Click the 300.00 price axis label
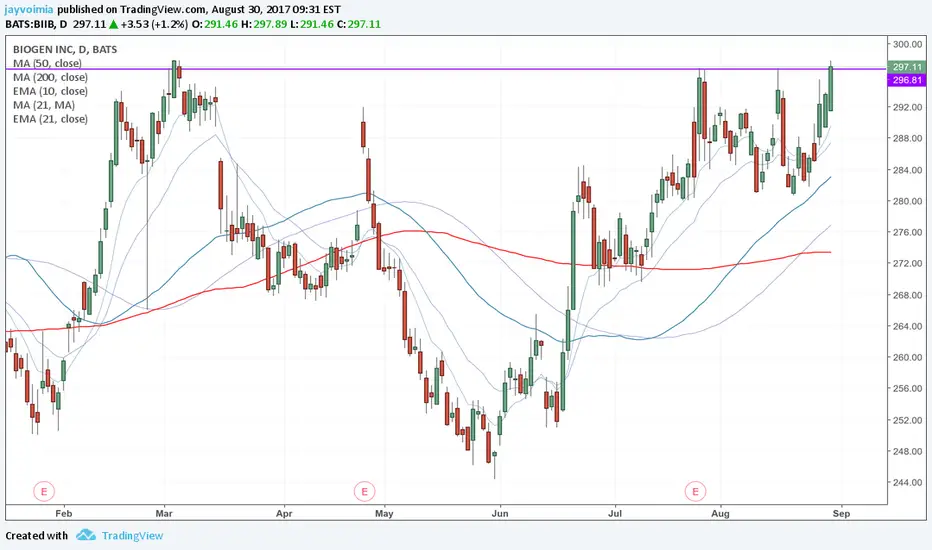932x550 pixels. click(907, 45)
